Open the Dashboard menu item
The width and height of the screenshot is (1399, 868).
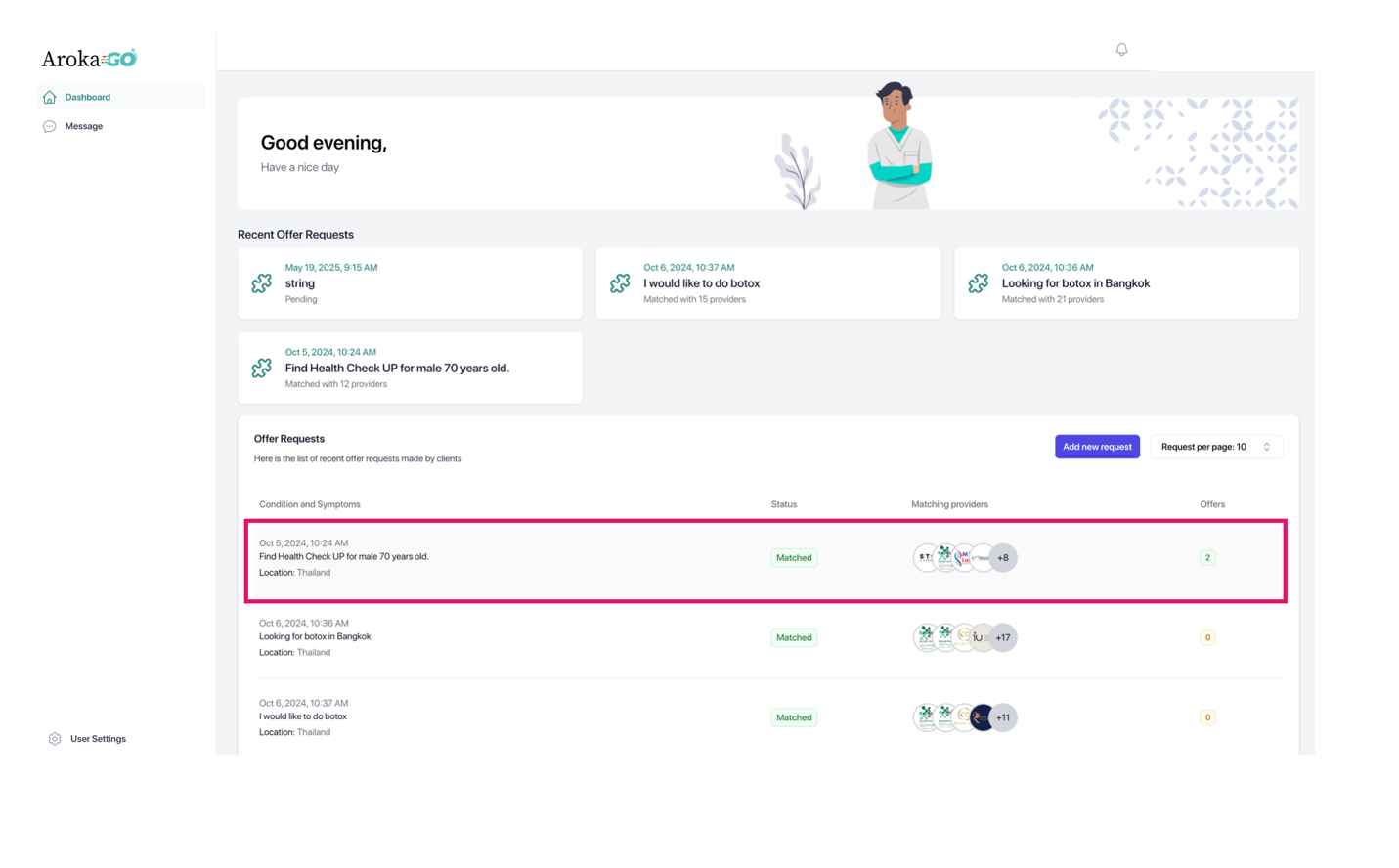(88, 97)
